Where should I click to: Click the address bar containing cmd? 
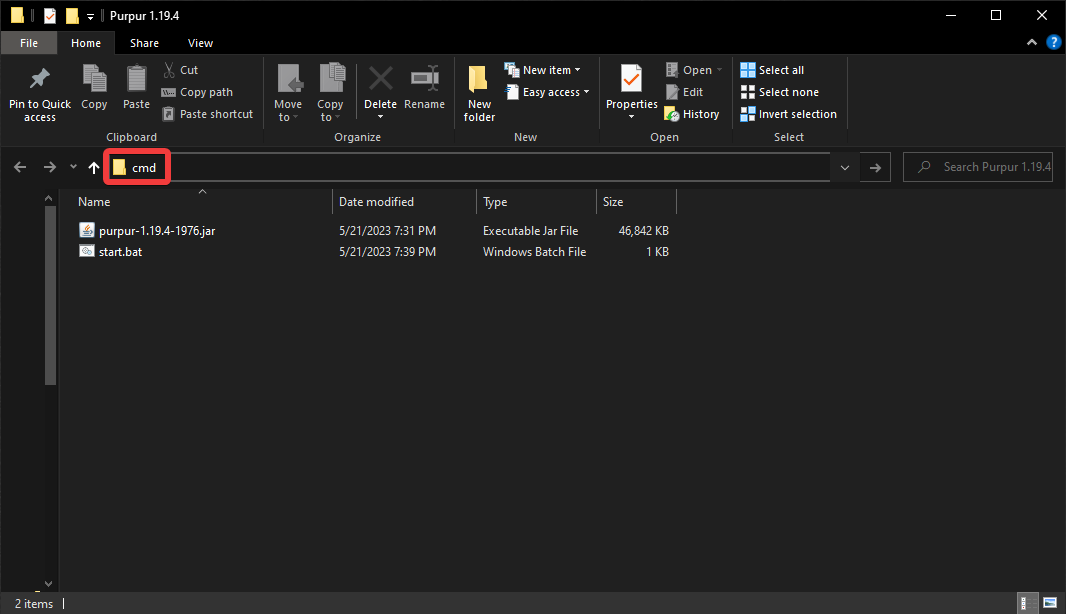click(480, 168)
